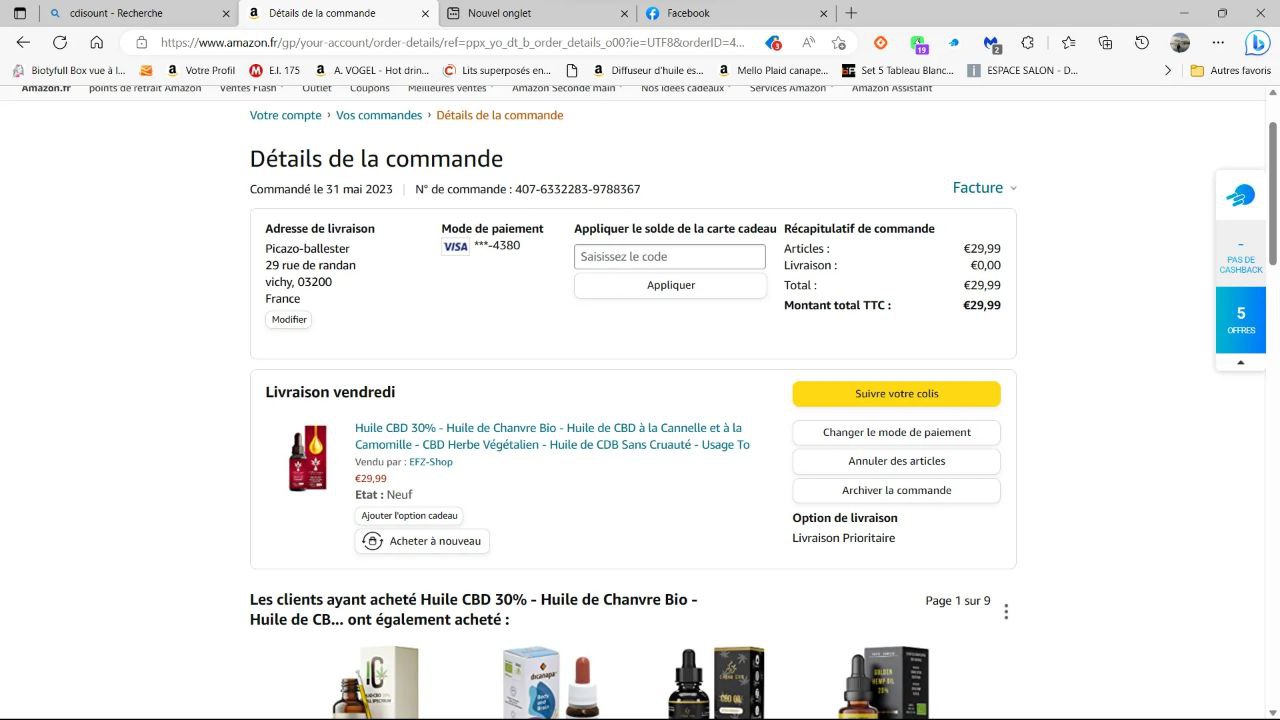Apply the gift card code with Appliquer
Screen dimensions: 1280x720
[x=670, y=285]
